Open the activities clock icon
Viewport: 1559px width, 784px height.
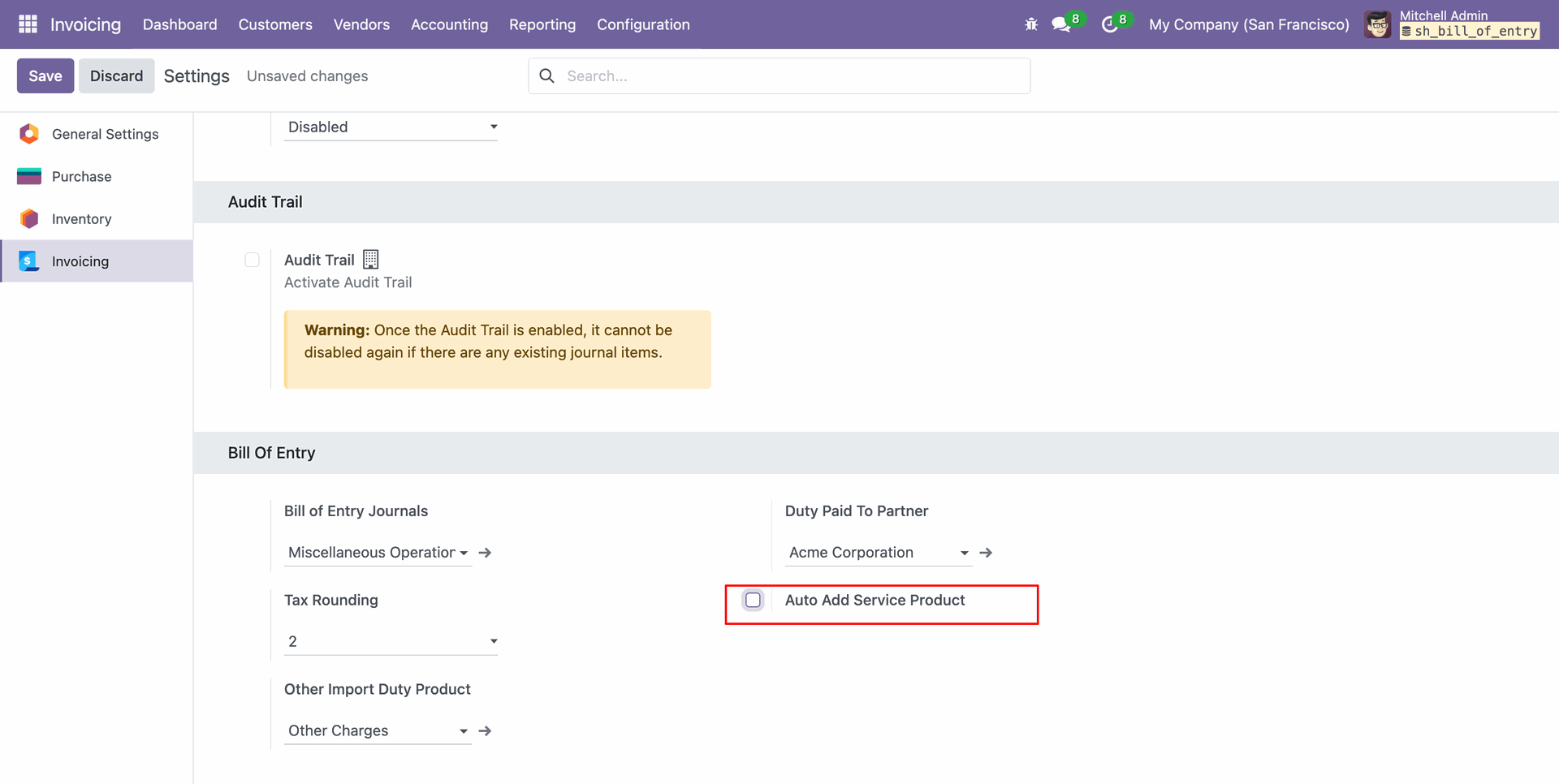click(x=1109, y=24)
